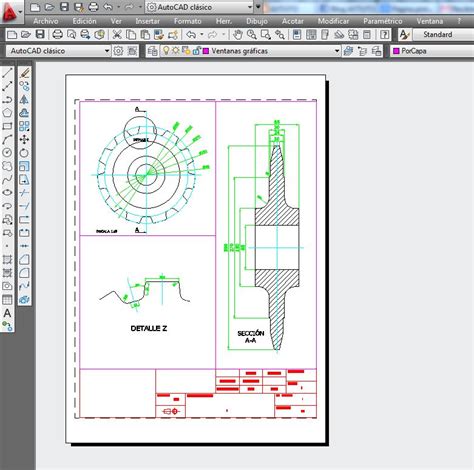Open the Layer Properties Manager button
The height and width of the screenshot is (470, 474).
(153, 51)
